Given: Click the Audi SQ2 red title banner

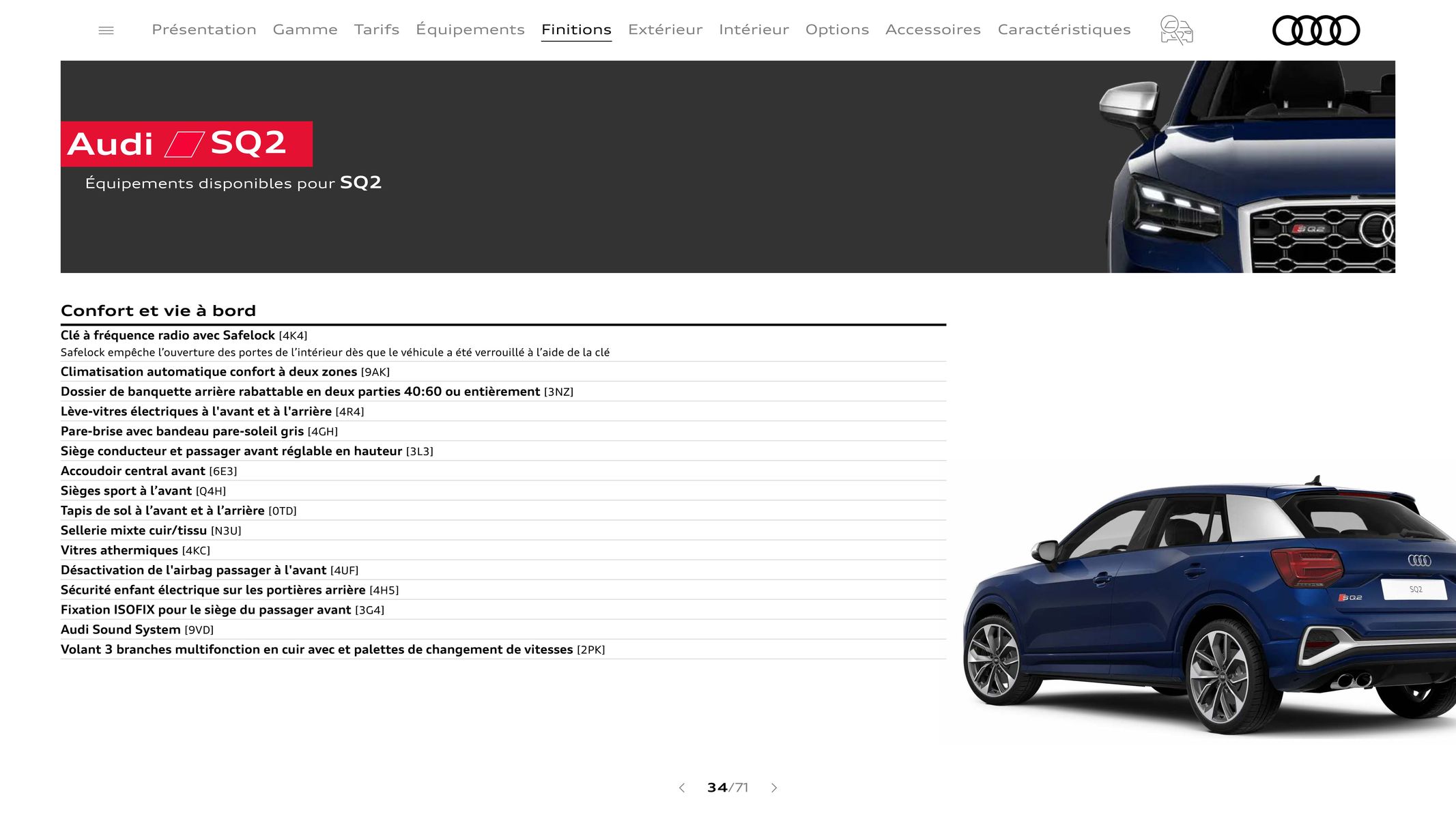Looking at the screenshot, I should (186, 144).
